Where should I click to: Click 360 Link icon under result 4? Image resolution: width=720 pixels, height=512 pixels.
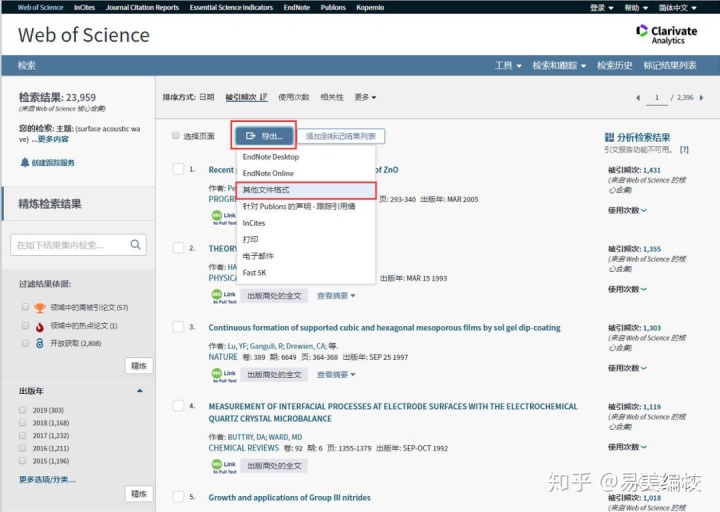tap(225, 466)
